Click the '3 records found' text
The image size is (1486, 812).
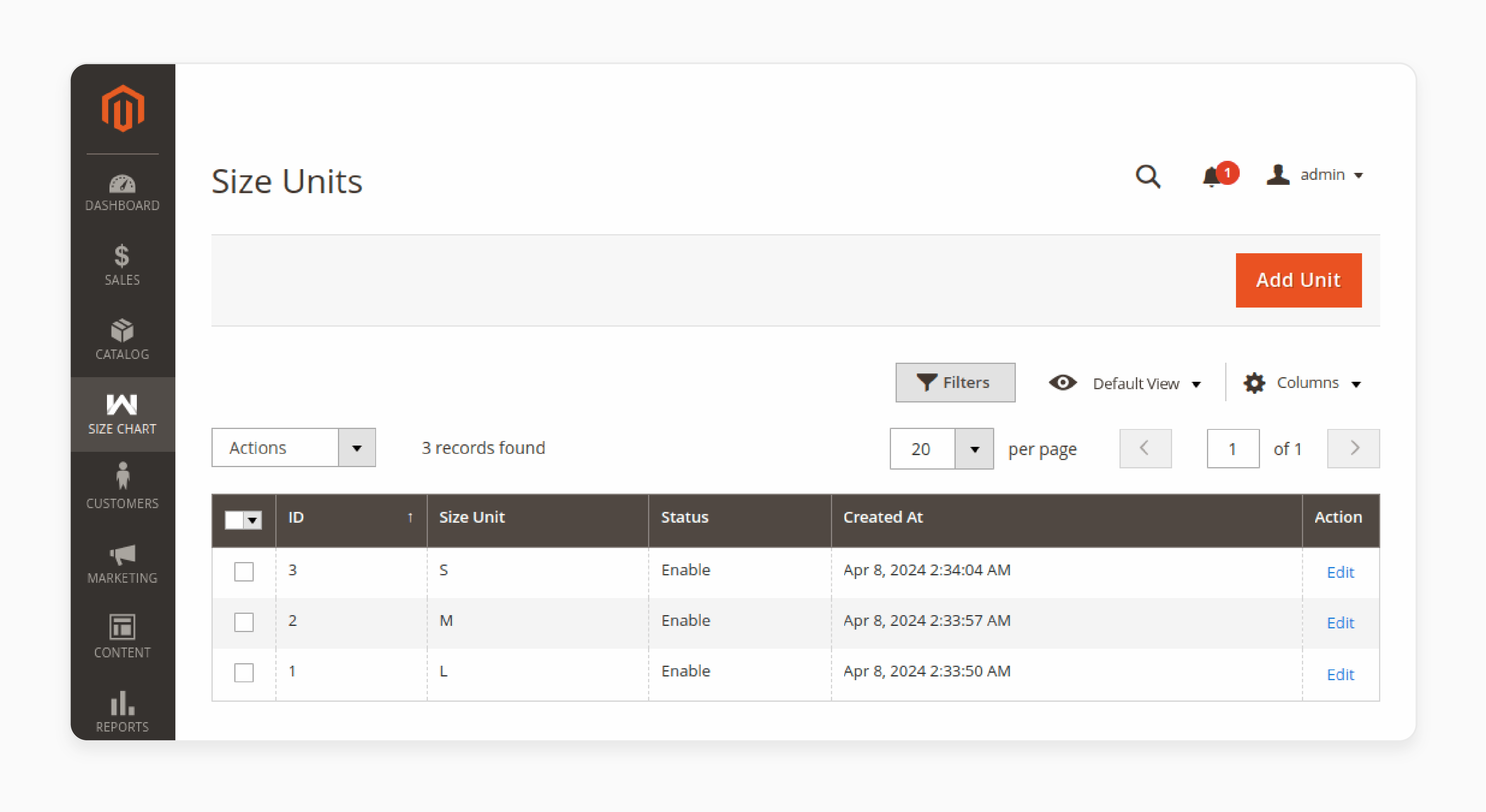[x=483, y=448]
